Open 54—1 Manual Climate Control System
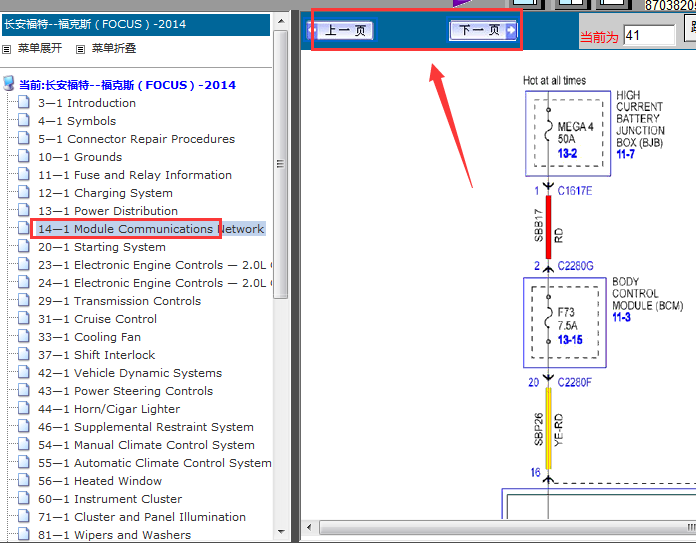The width and height of the screenshot is (696, 543). coord(146,445)
